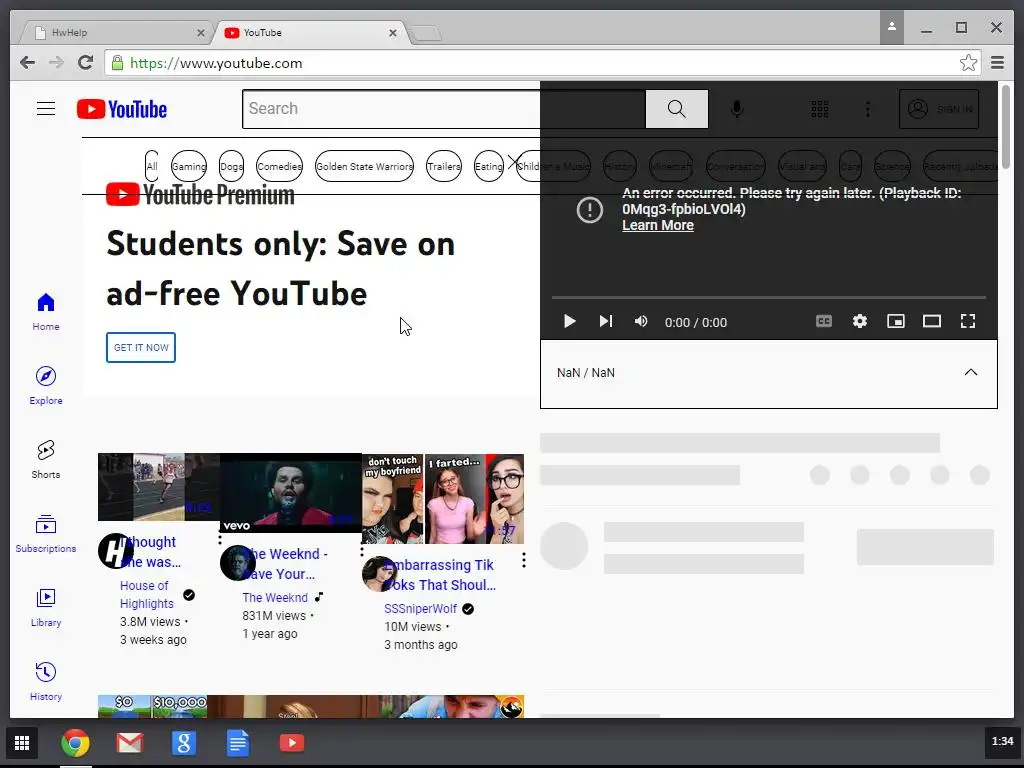Switch to miniplayer mode

pos(896,321)
